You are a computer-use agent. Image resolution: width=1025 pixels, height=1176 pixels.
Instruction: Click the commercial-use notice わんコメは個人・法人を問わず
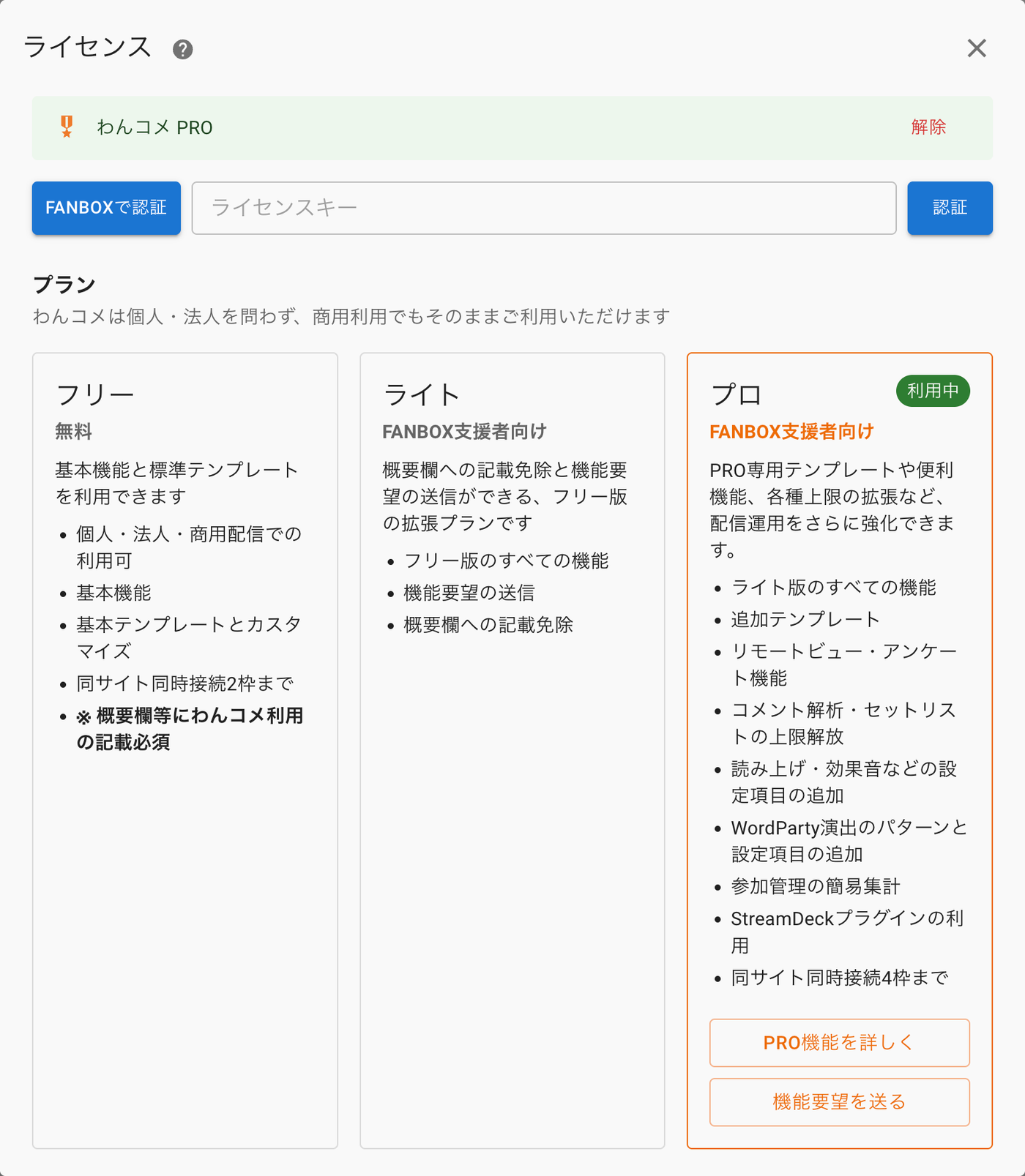click(351, 317)
